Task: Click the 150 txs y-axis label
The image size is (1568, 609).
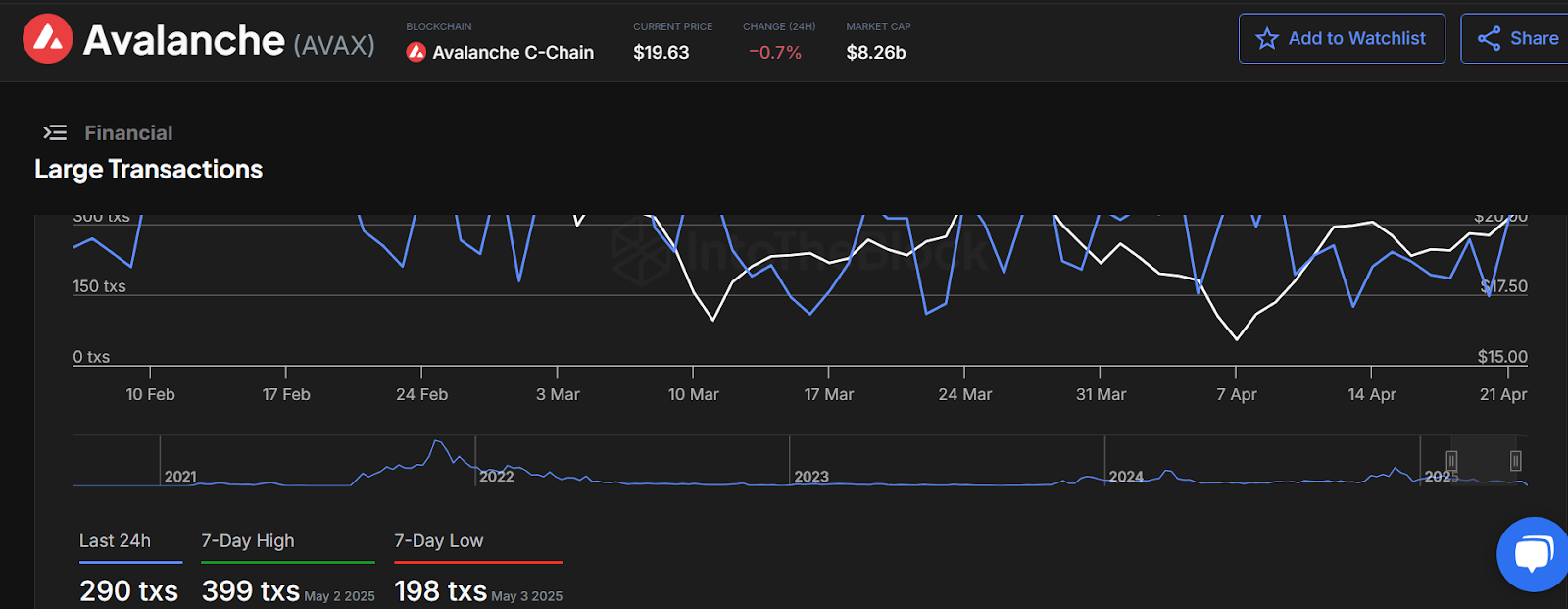Action: pyautogui.click(x=99, y=286)
